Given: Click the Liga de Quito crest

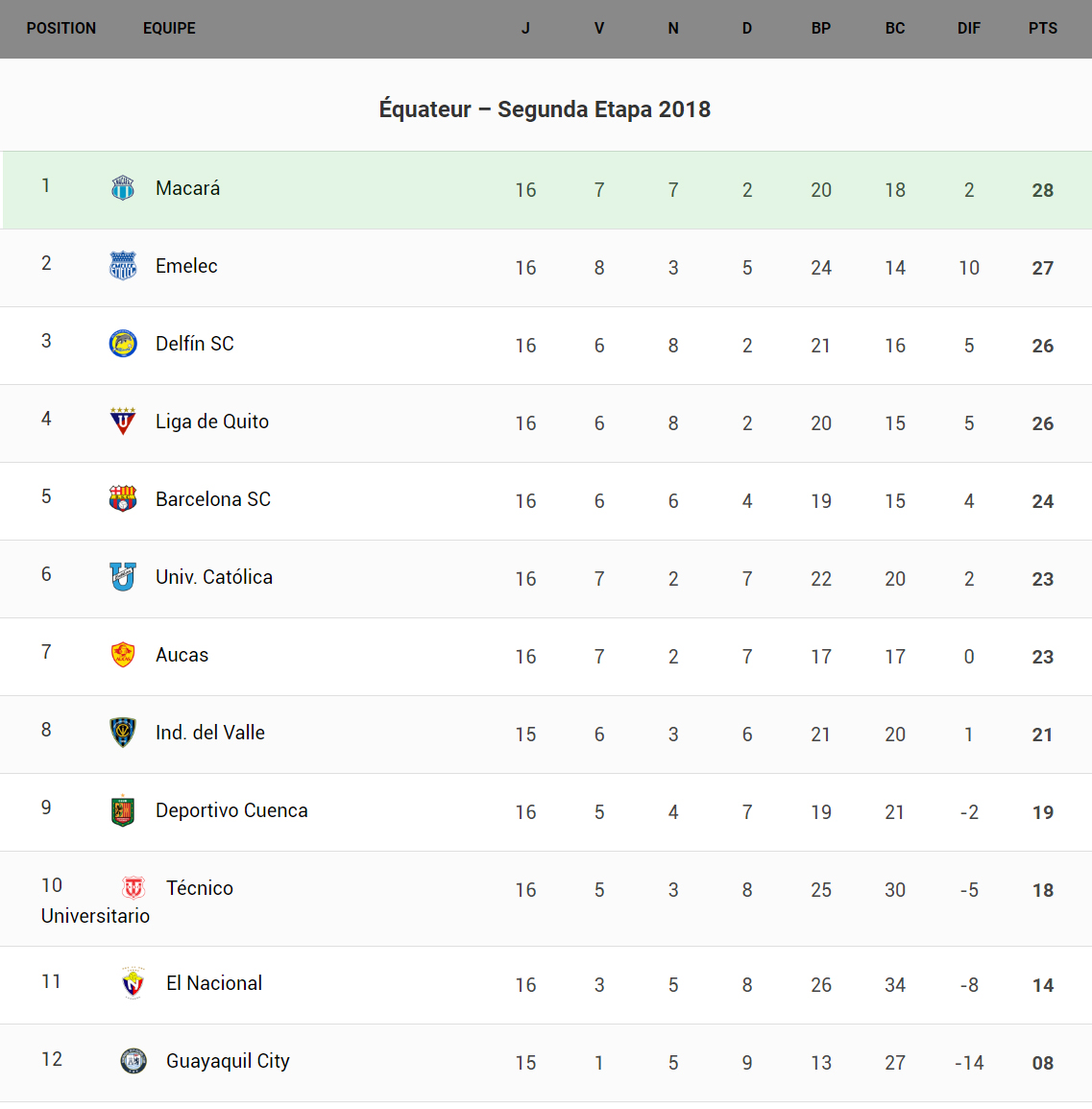Looking at the screenshot, I should point(123,421).
